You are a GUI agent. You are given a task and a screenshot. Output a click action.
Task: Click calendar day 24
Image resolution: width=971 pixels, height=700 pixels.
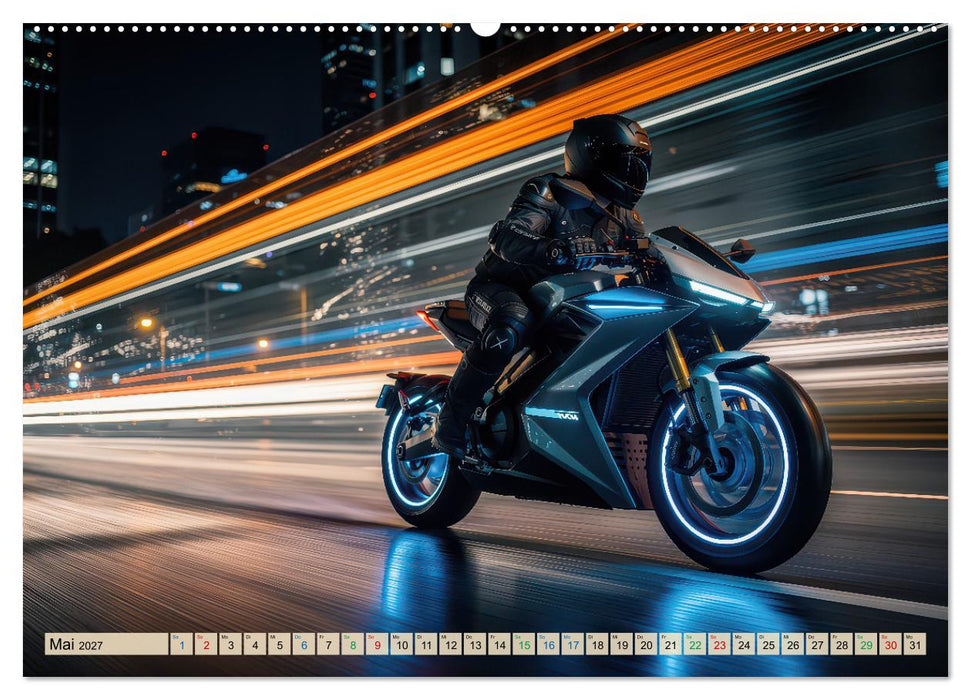[744, 644]
